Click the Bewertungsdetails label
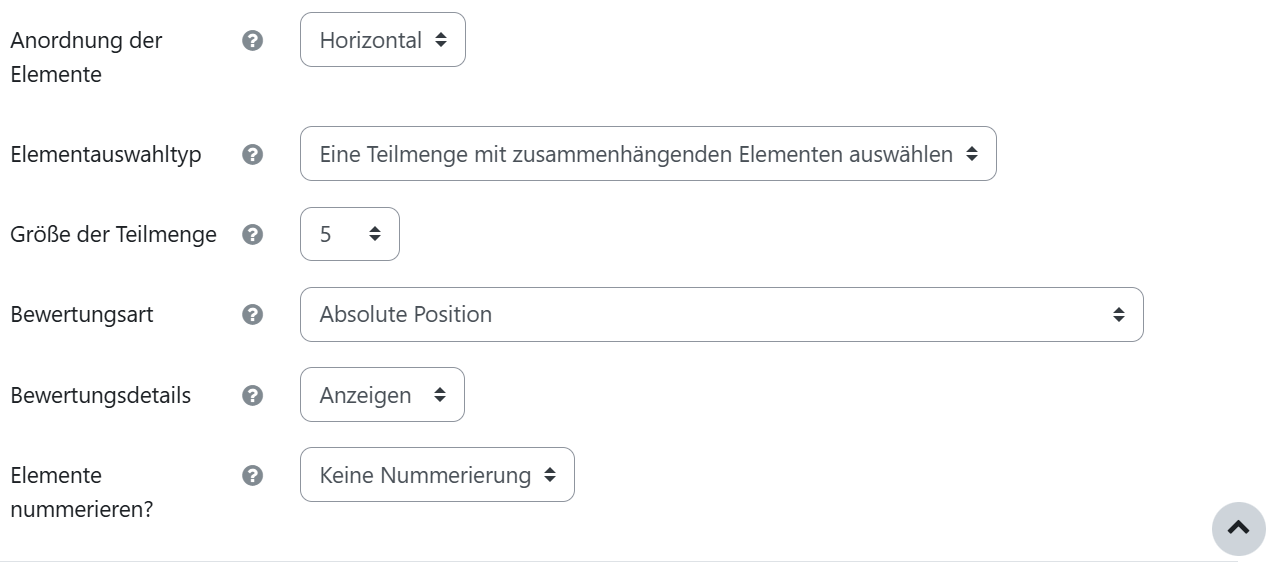The width and height of the screenshot is (1277, 562). coord(100,395)
